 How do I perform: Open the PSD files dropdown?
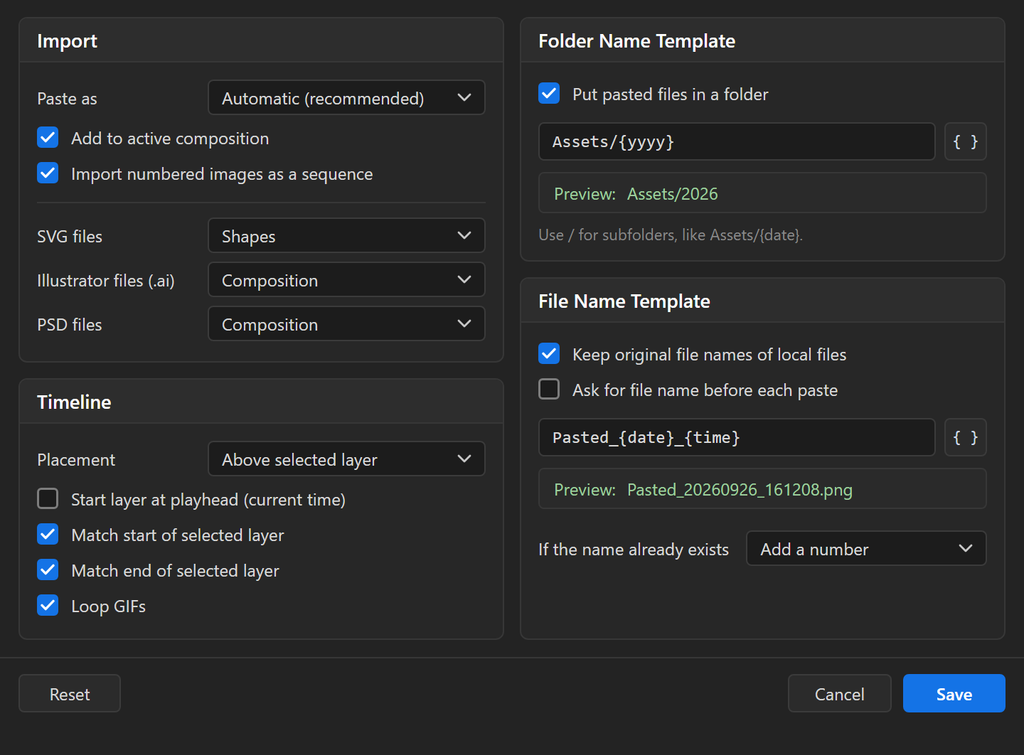click(x=346, y=324)
